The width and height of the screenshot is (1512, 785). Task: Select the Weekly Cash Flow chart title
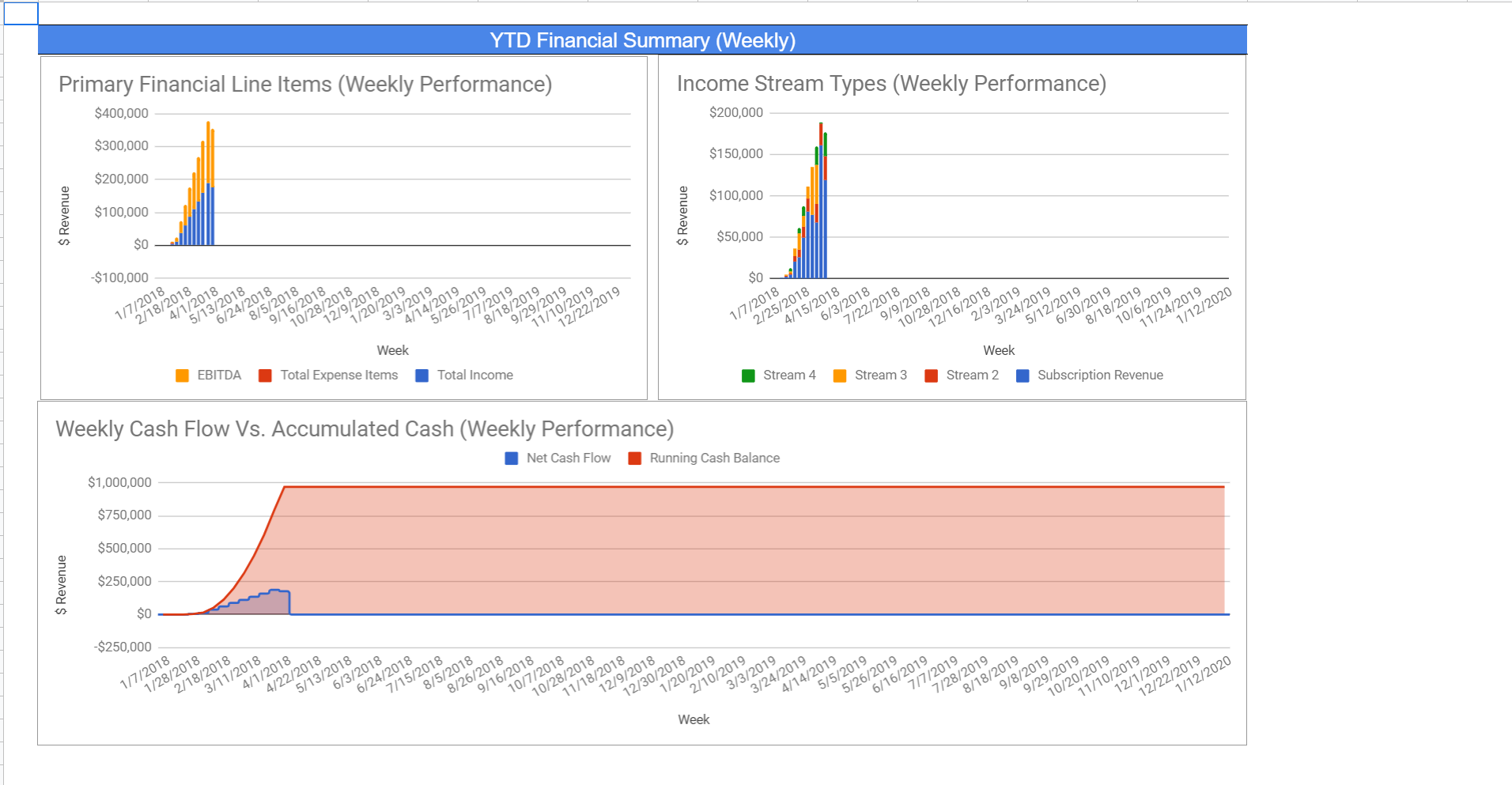tap(365, 429)
